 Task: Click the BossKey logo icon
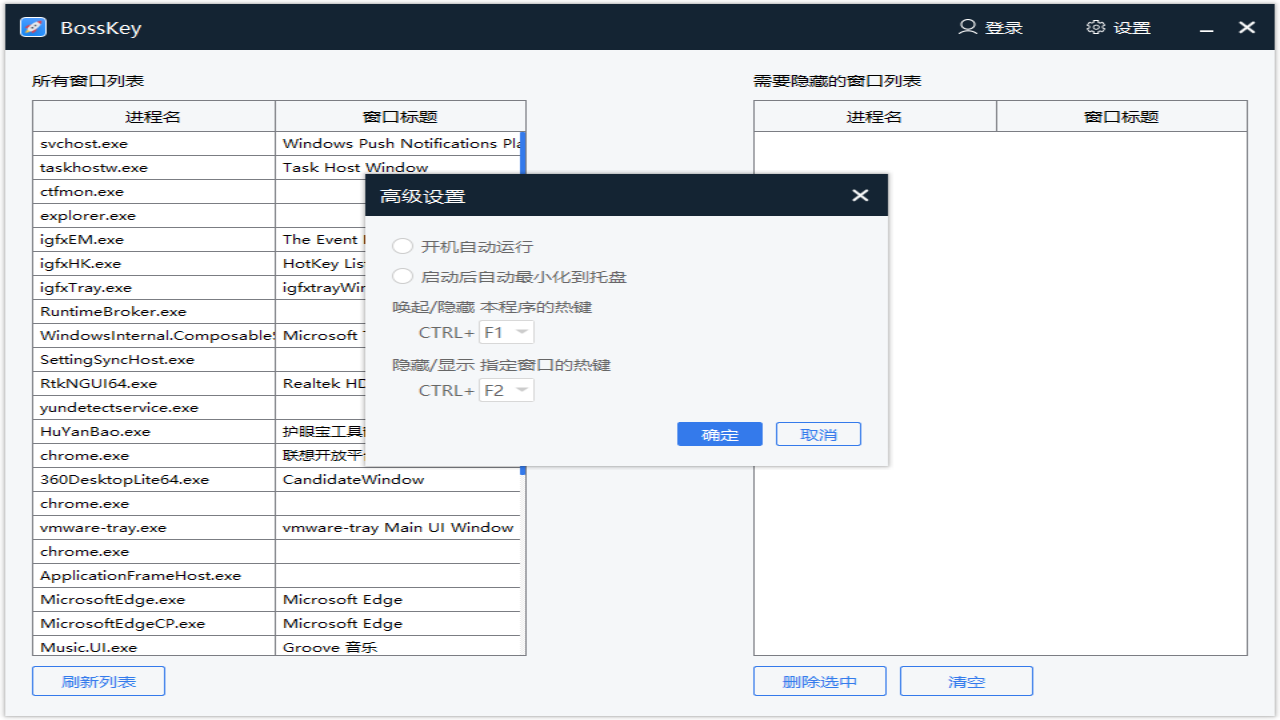tap(33, 26)
